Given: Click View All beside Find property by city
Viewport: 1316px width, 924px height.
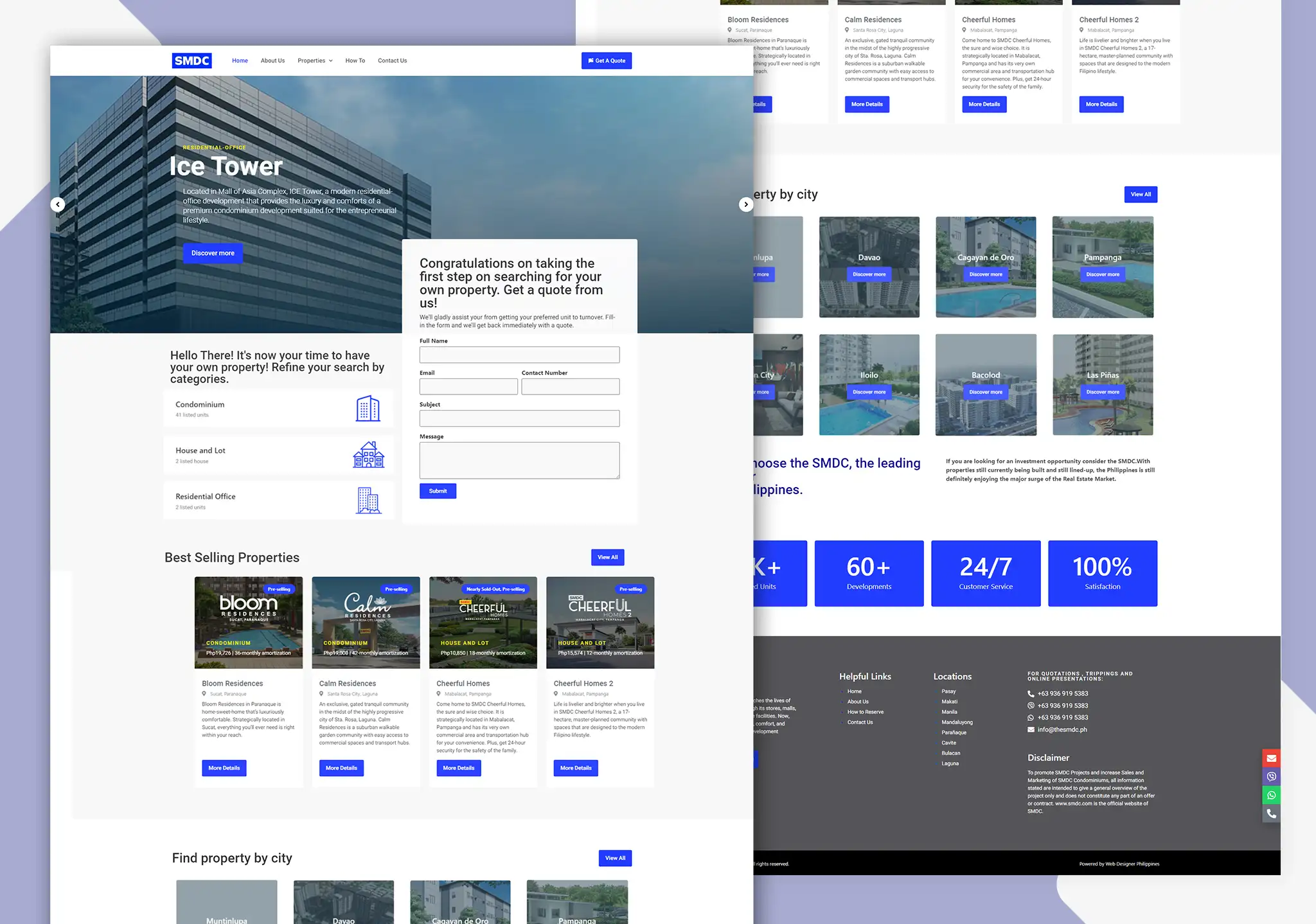Looking at the screenshot, I should click(x=615, y=858).
